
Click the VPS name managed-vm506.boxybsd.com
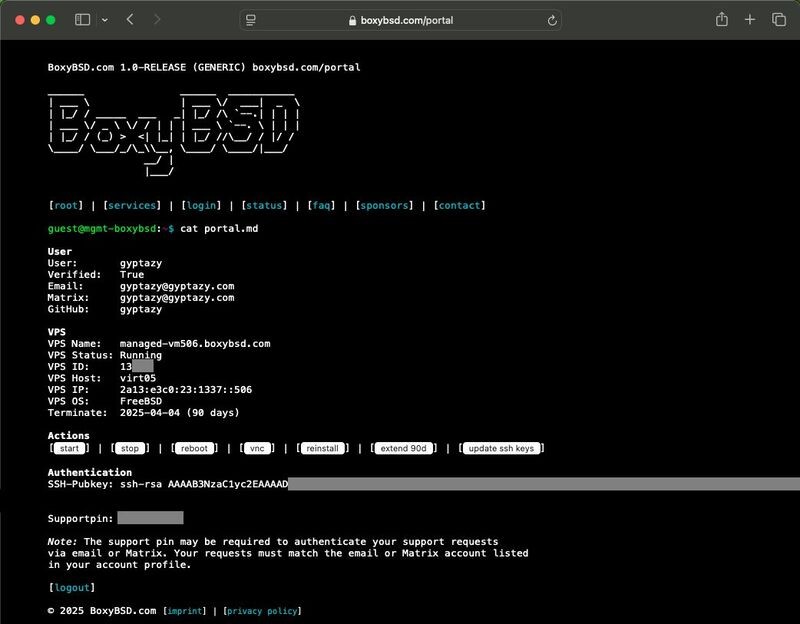click(x=195, y=344)
